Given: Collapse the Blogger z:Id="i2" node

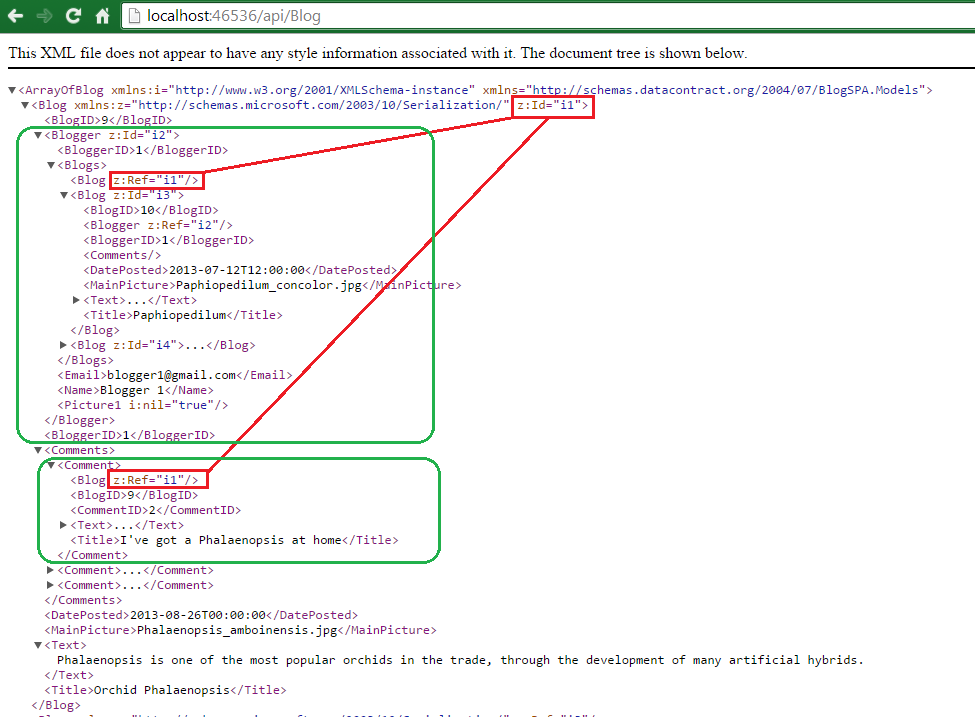Looking at the screenshot, I should coord(38,135).
